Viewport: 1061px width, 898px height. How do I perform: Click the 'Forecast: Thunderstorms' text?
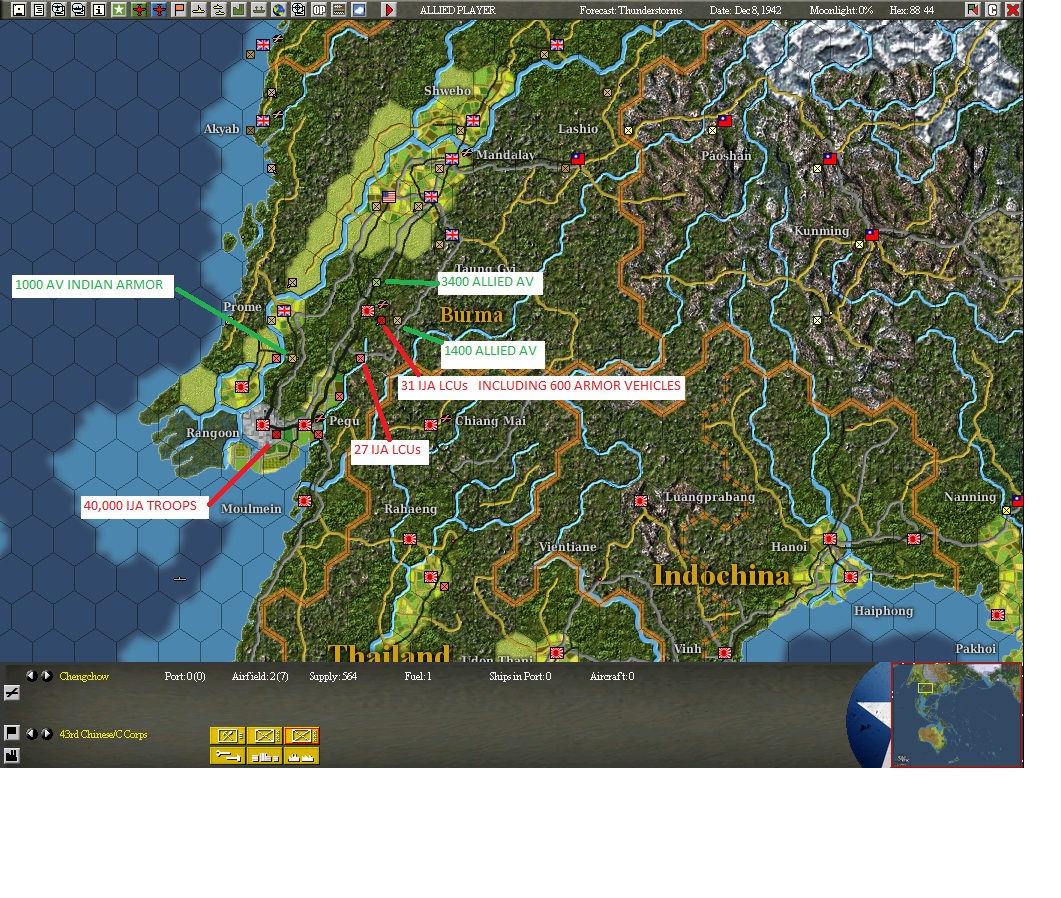[631, 10]
